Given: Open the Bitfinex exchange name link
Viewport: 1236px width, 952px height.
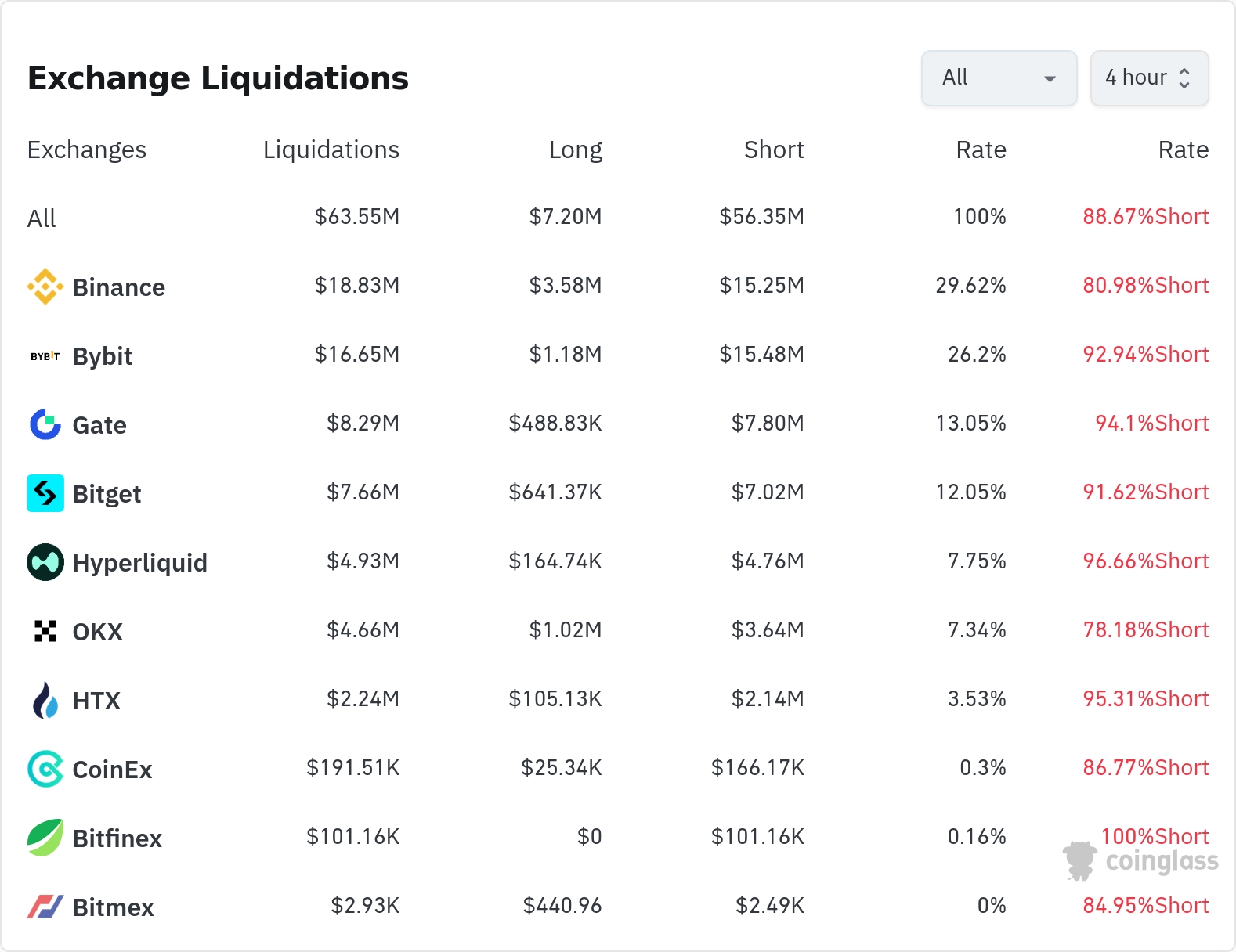Looking at the screenshot, I should point(117,838).
